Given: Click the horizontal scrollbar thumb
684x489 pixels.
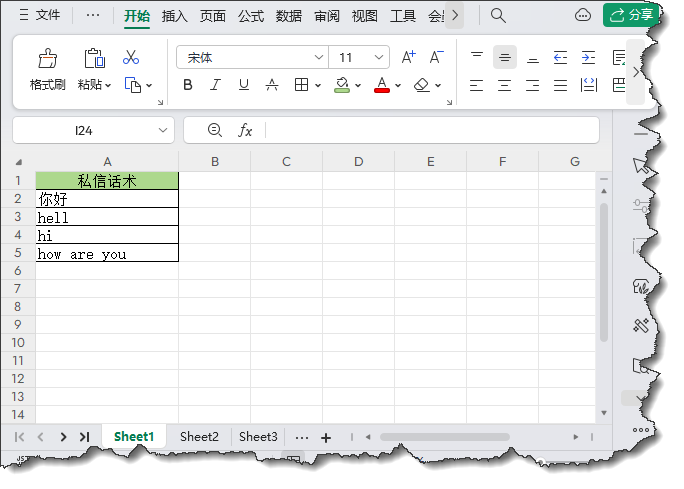Looking at the screenshot, I should (x=445, y=437).
